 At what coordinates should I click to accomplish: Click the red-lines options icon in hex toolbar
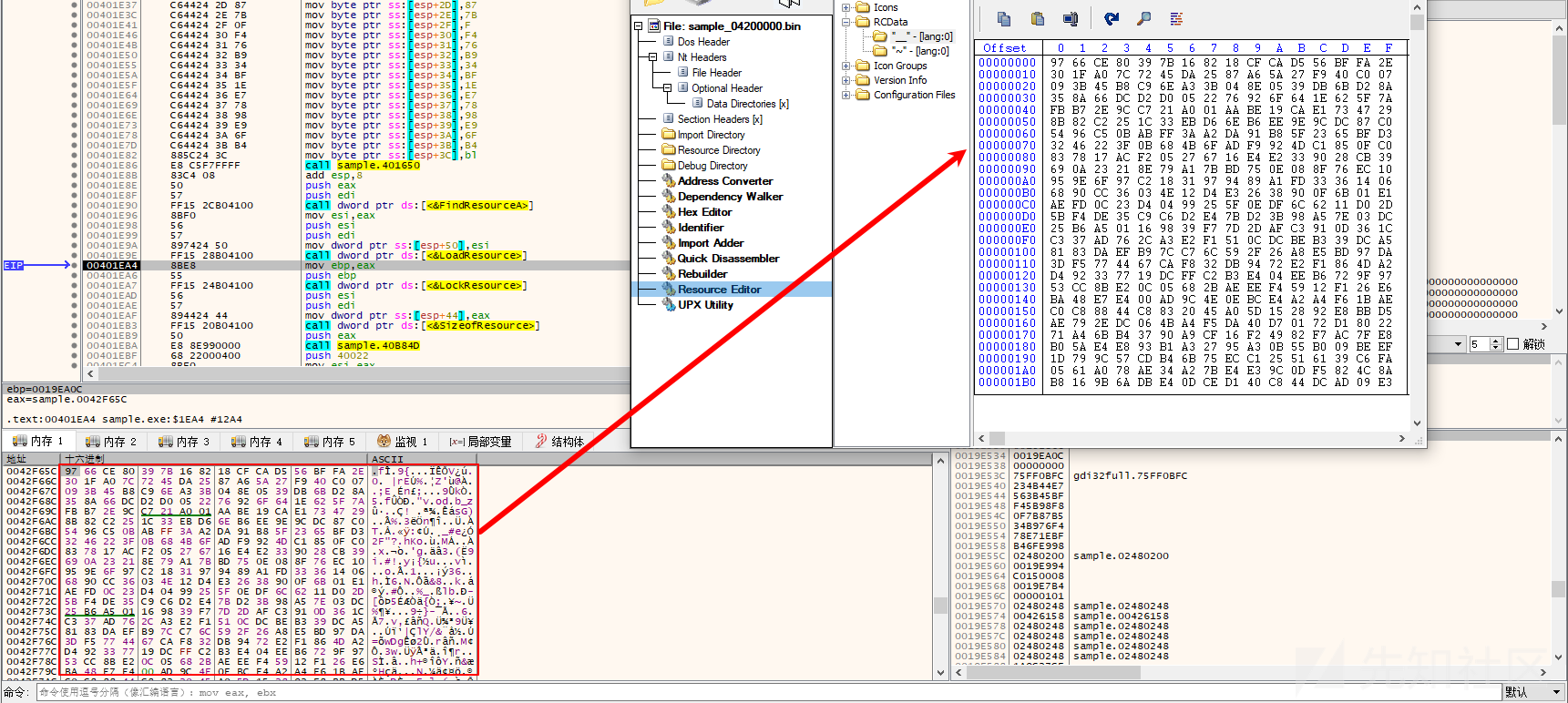(x=1176, y=18)
